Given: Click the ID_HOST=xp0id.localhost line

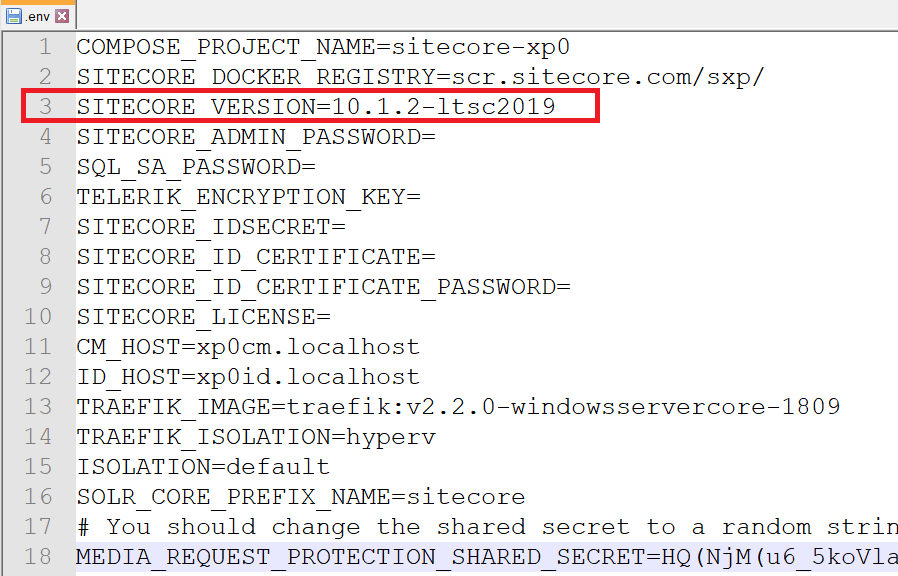Looking at the screenshot, I should pyautogui.click(x=248, y=377).
